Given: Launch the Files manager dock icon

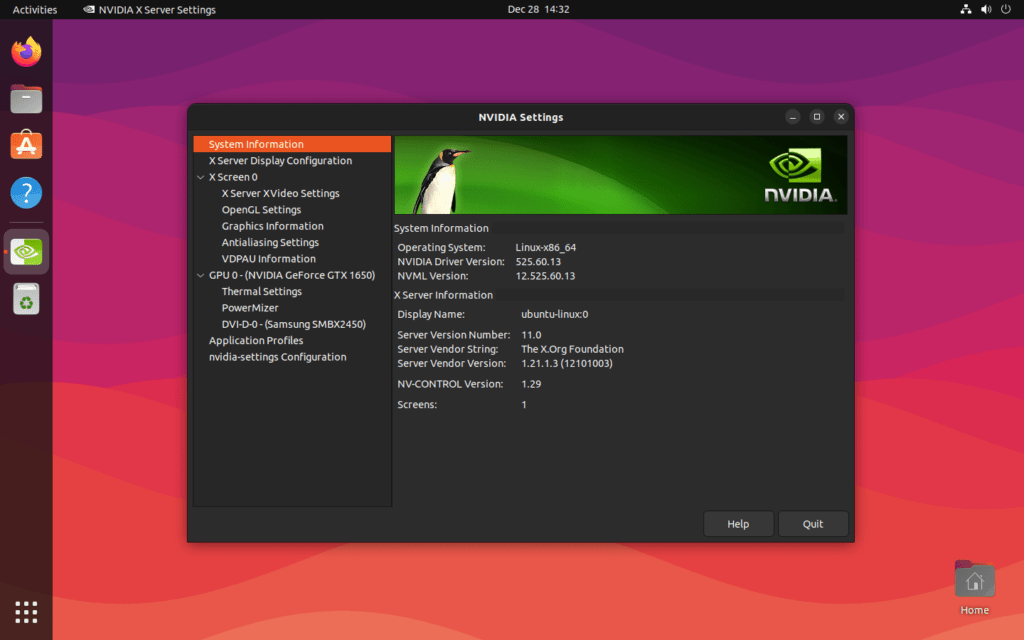Looking at the screenshot, I should [26, 99].
